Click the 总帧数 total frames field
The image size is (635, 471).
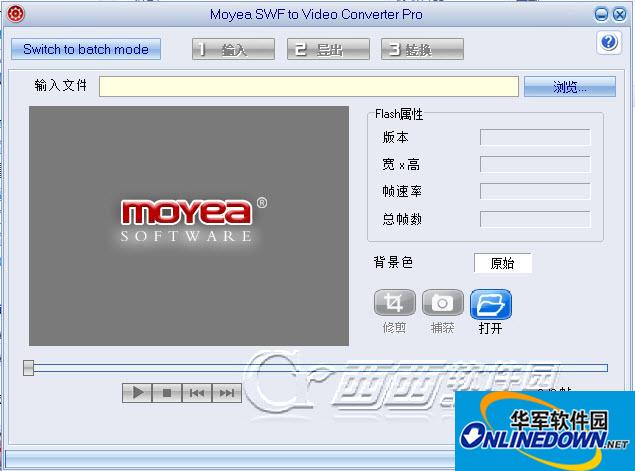pos(535,219)
